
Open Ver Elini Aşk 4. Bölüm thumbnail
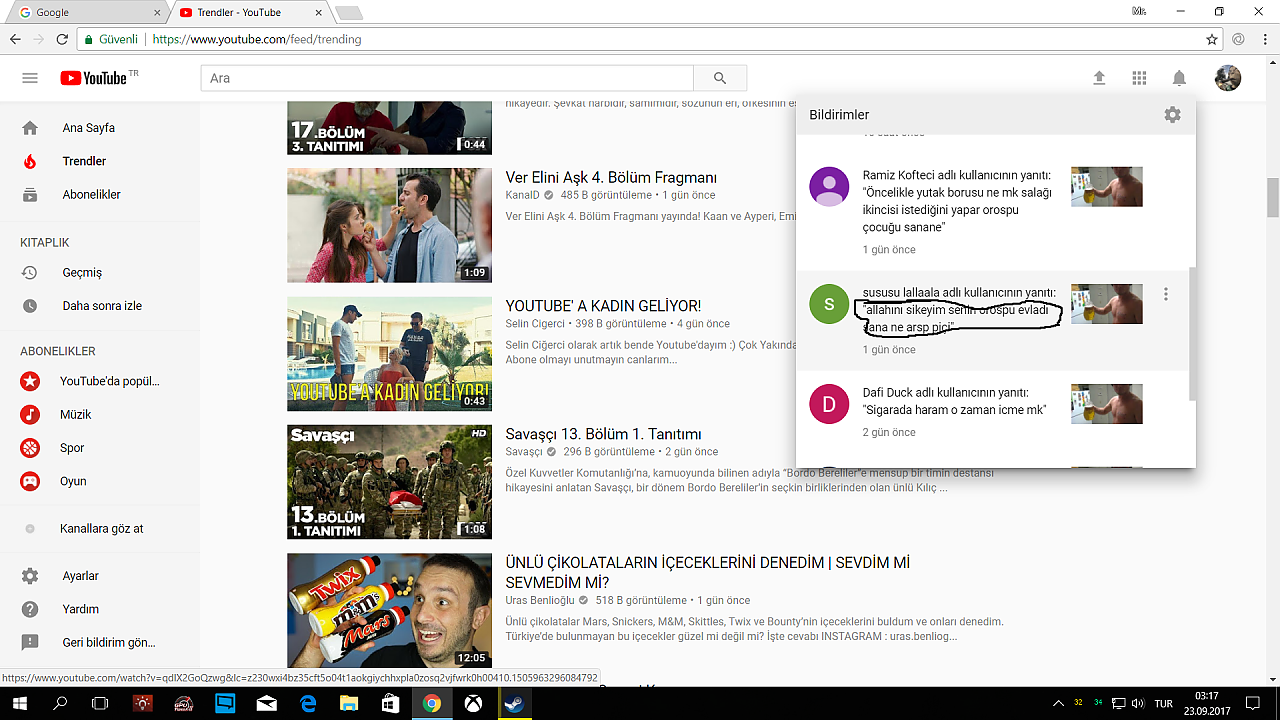click(x=389, y=225)
